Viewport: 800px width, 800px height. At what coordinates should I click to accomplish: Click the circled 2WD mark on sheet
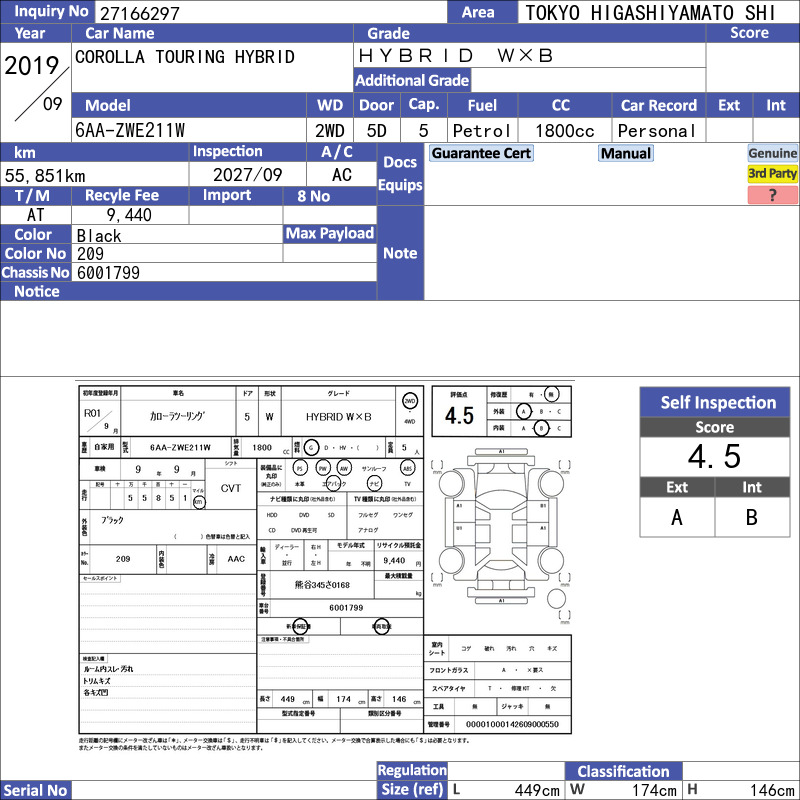pyautogui.click(x=410, y=401)
